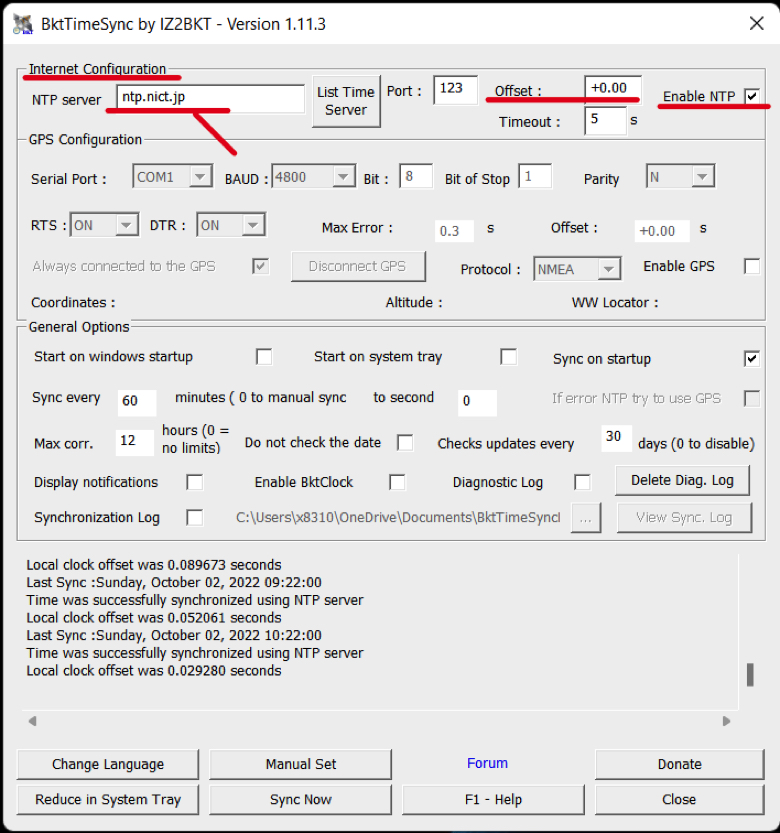Click the BktTimeSync app icon in title bar
This screenshot has height=833, width=780.
(23, 24)
